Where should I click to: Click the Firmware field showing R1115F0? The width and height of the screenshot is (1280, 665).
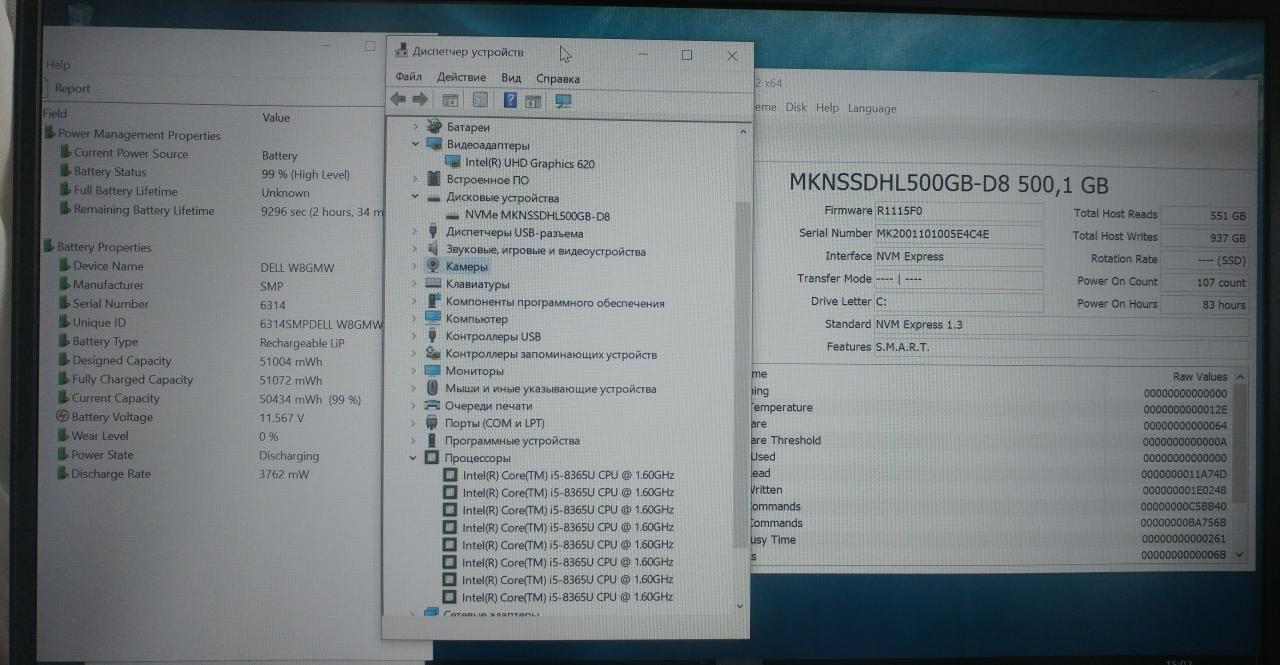coord(959,211)
